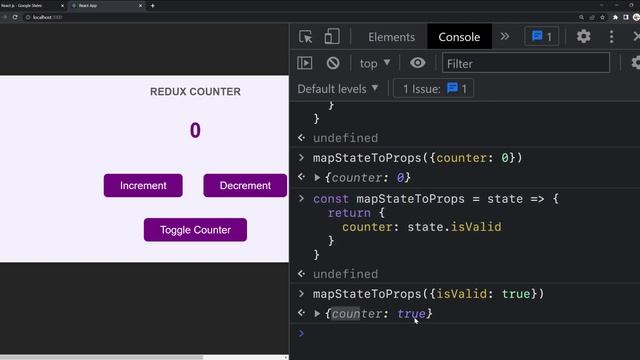Click the Decrement button

[245, 185]
